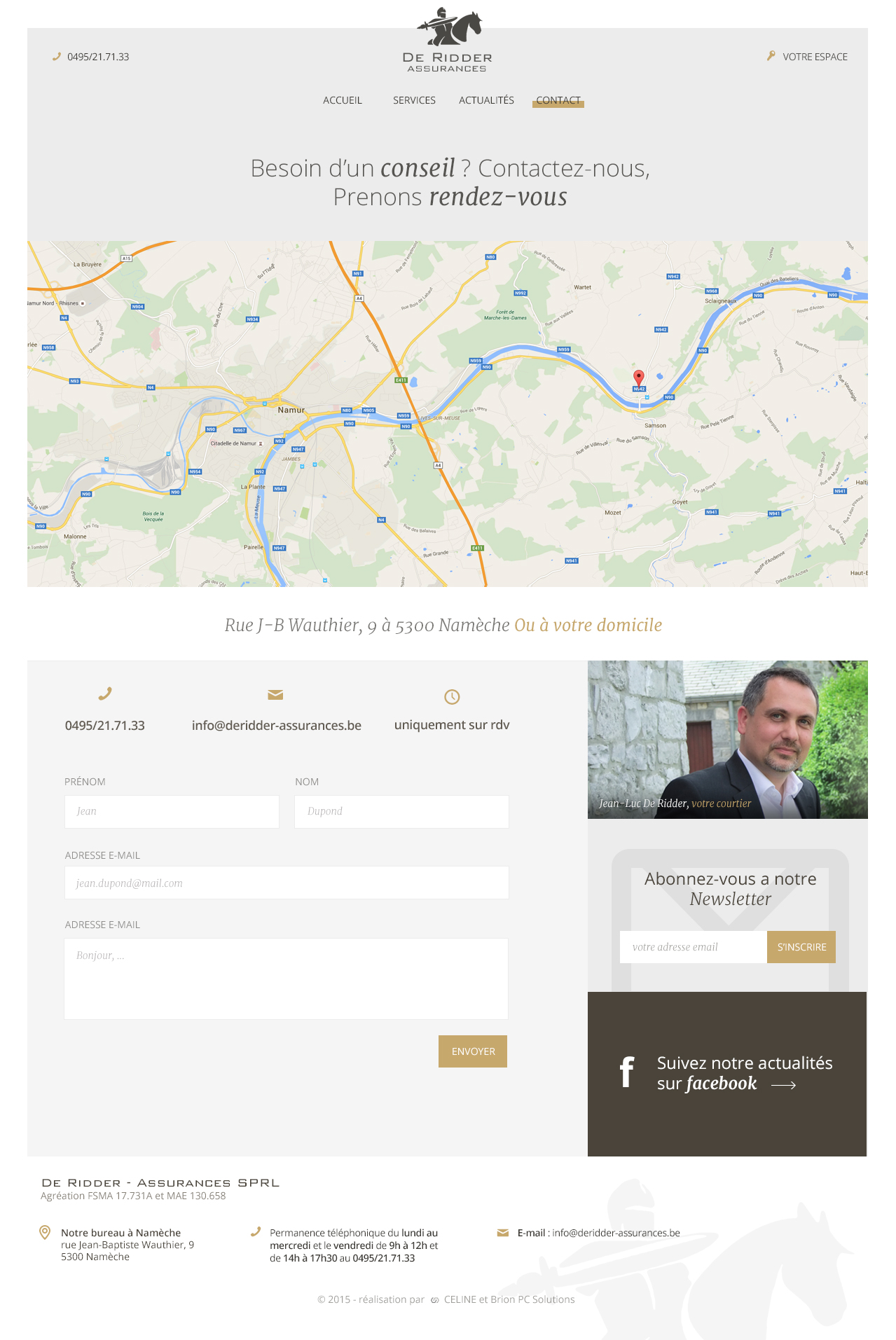Select the Contact menu item
The width and height of the screenshot is (896, 1340).
[558, 100]
